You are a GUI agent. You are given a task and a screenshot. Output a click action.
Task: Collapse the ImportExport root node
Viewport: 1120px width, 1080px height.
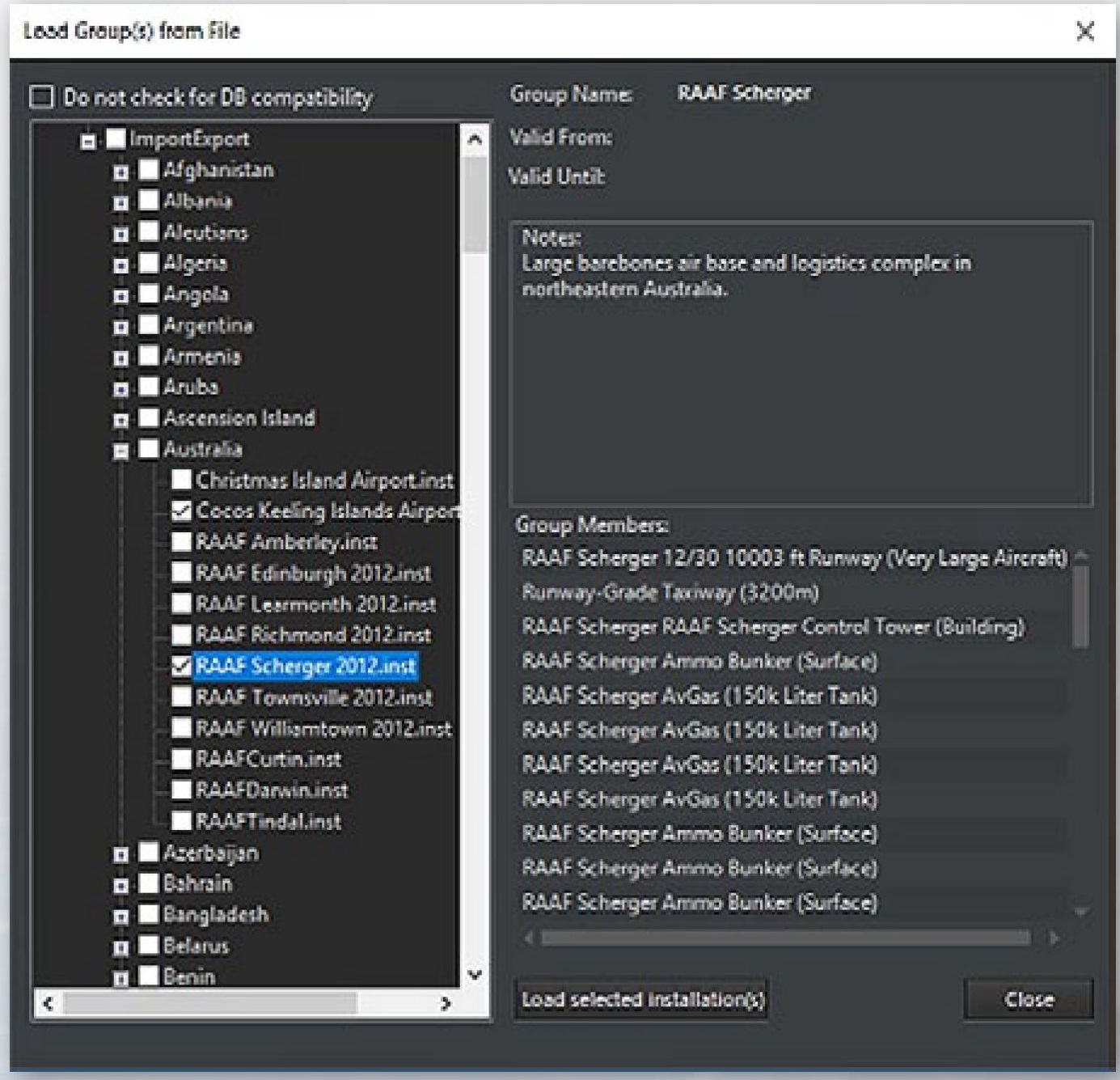pyautogui.click(x=88, y=141)
